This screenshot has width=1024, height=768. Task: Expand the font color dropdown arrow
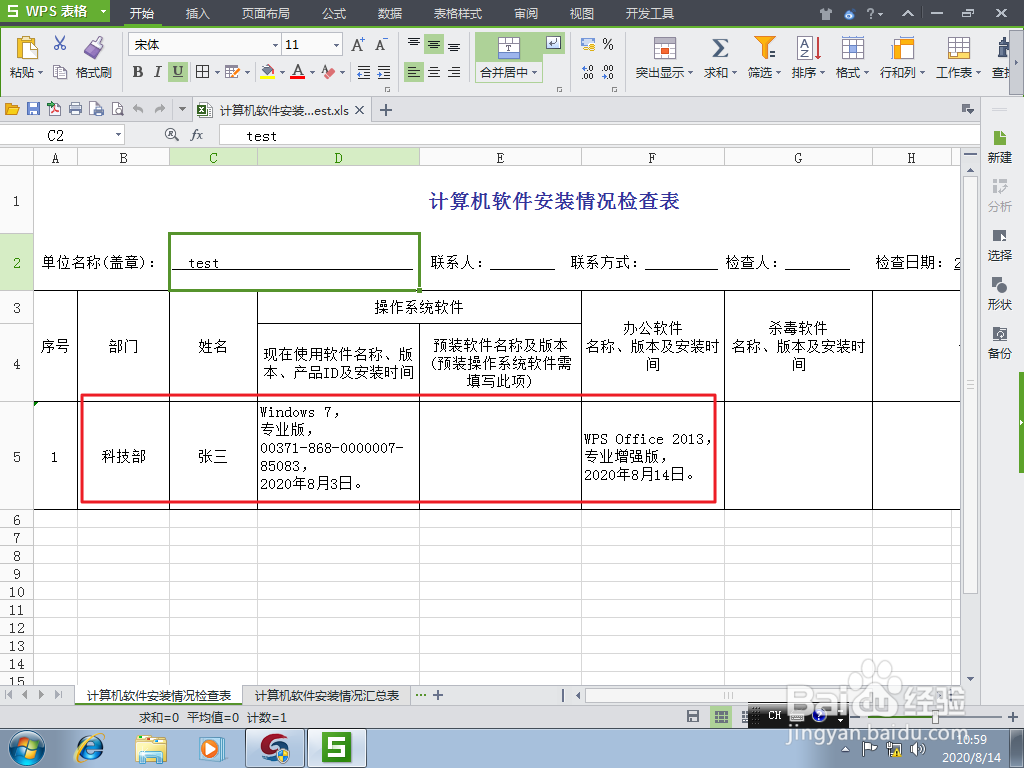click(x=312, y=72)
